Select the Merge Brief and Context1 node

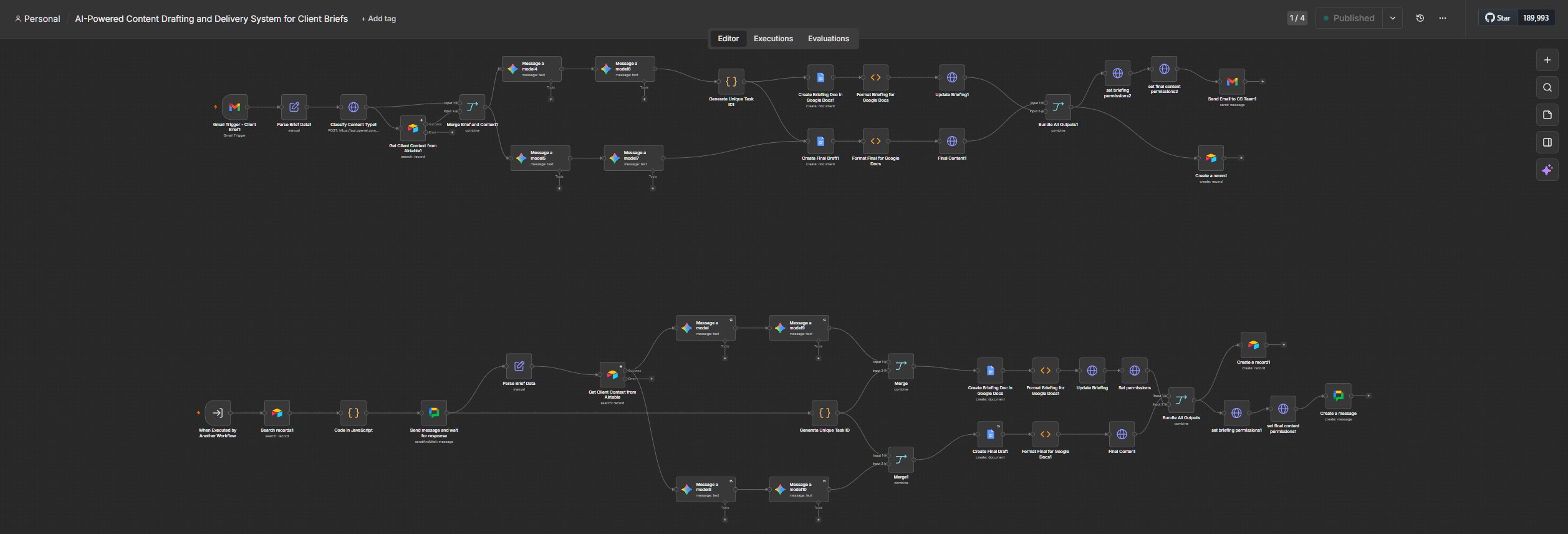[x=472, y=107]
